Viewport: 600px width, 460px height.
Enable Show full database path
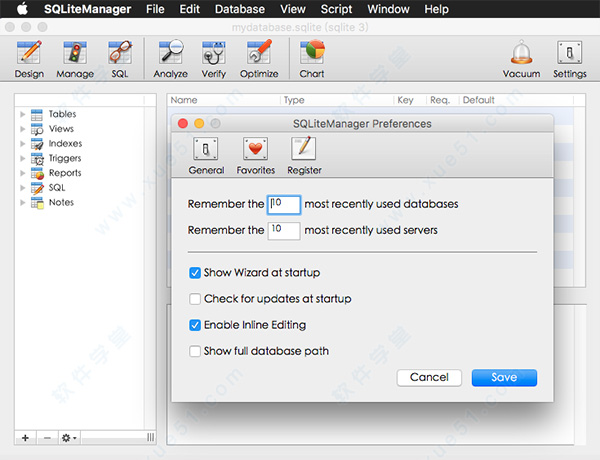195,351
